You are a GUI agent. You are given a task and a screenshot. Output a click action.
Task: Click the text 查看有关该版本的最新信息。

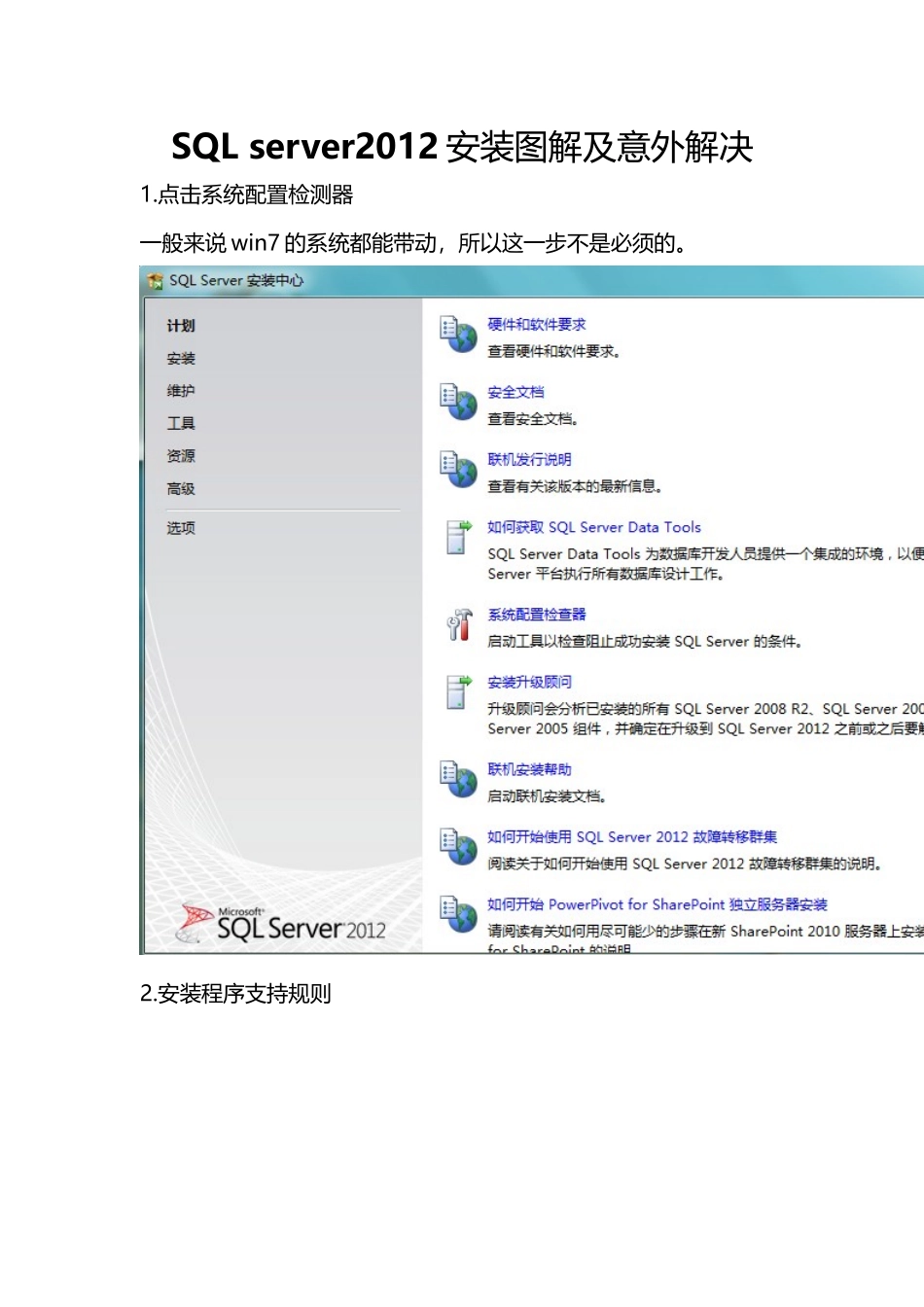(x=575, y=486)
